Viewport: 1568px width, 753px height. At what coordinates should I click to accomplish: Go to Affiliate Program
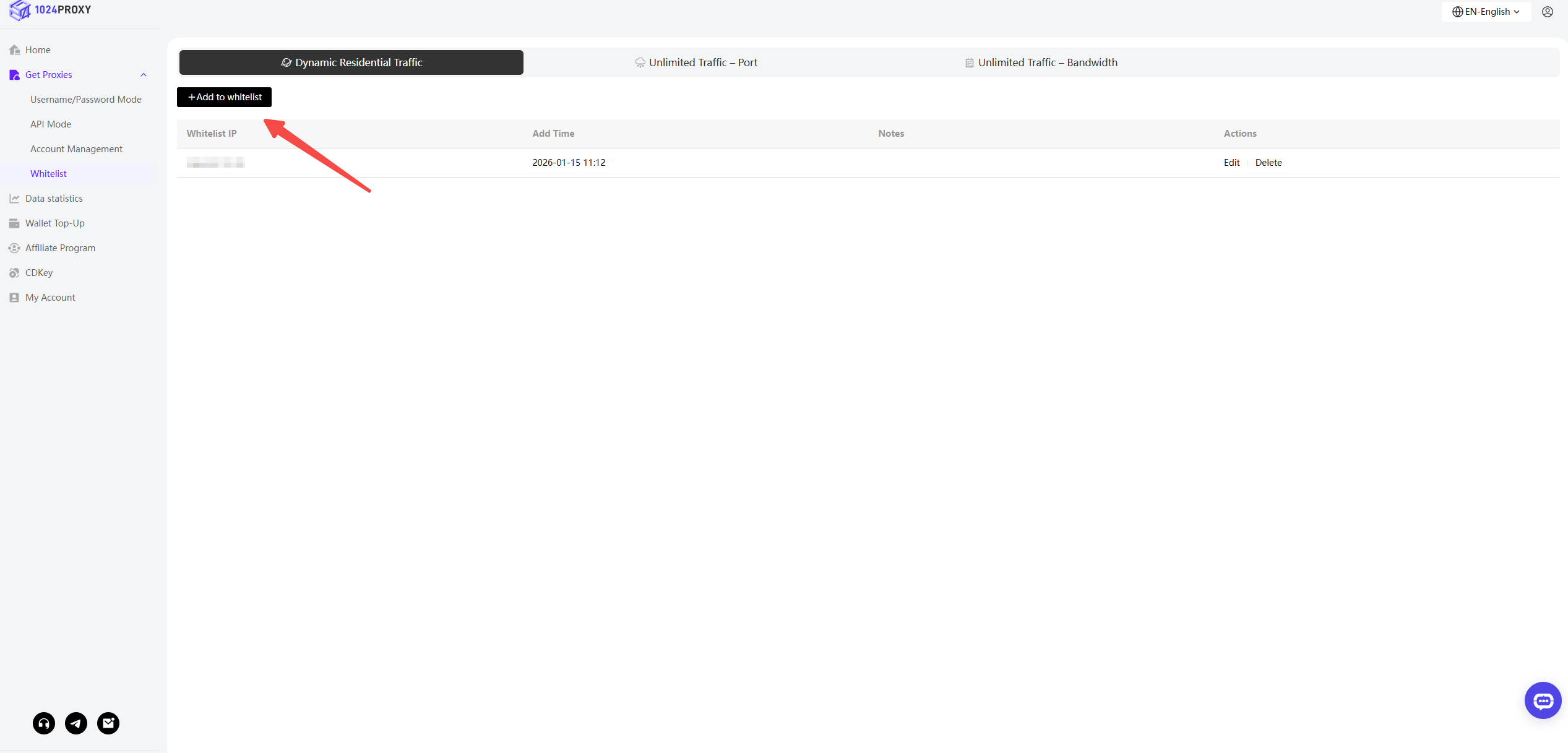[x=60, y=248]
